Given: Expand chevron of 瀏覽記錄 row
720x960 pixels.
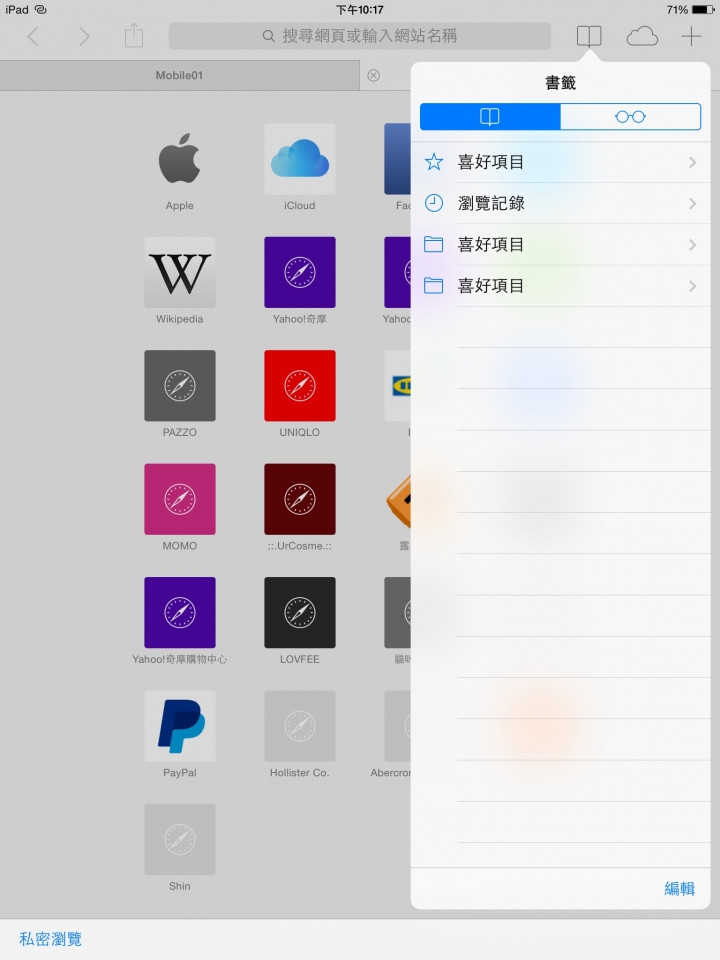Looking at the screenshot, I should point(692,203).
